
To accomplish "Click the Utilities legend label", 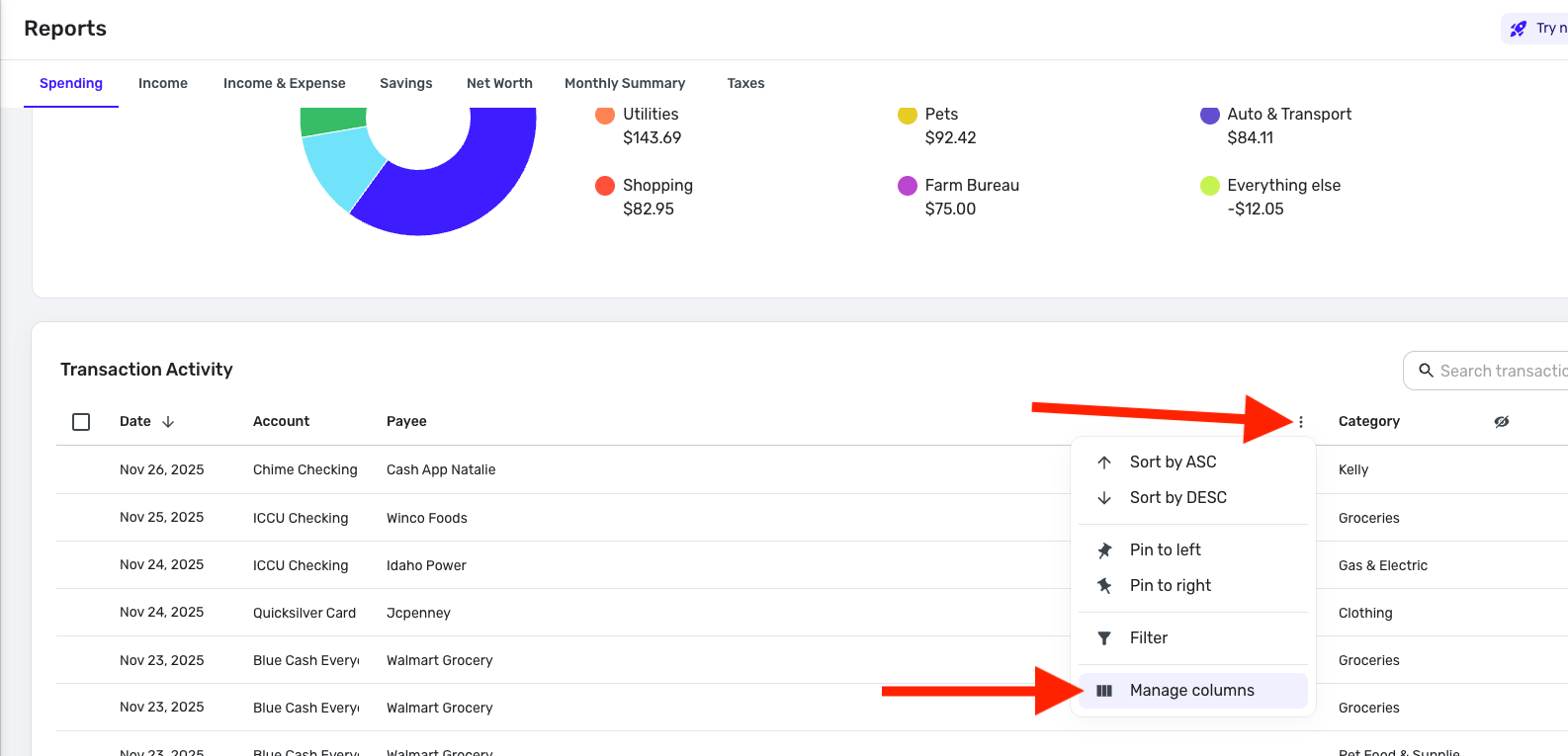I will click(x=651, y=115).
